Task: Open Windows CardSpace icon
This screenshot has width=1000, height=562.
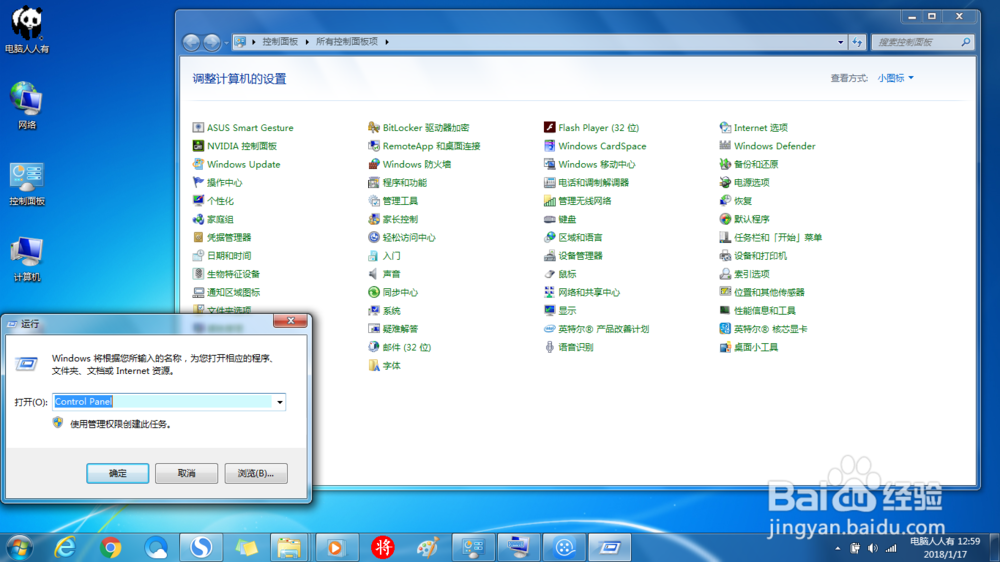Action: tap(549, 146)
